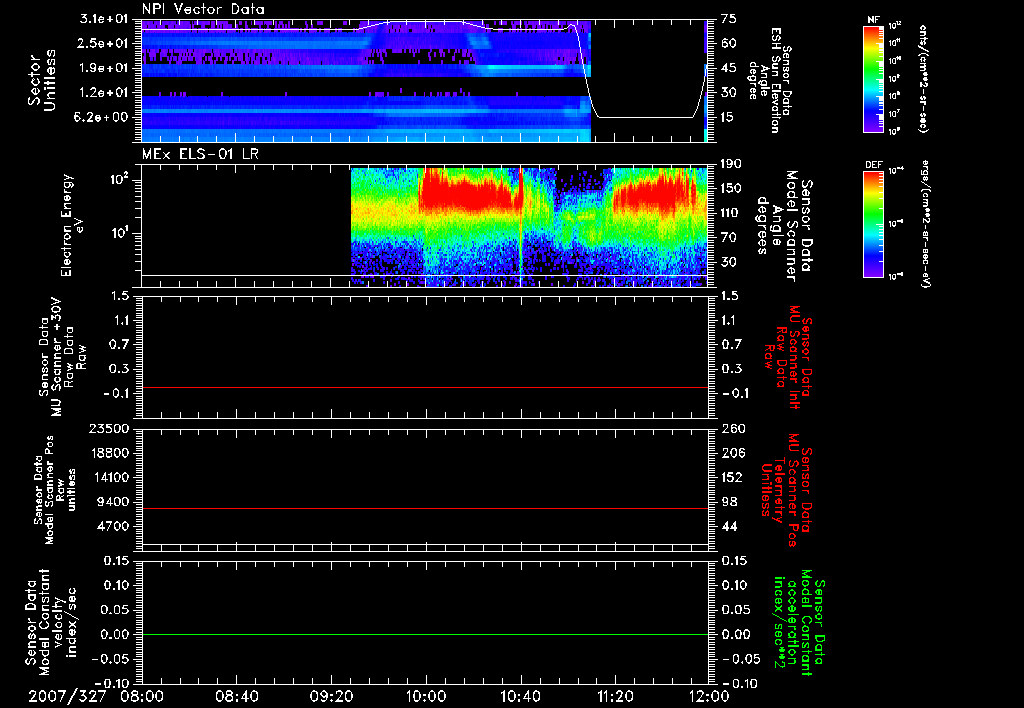Click the green line in velocity panel
Screen dimensions: 1024x708
[425, 634]
